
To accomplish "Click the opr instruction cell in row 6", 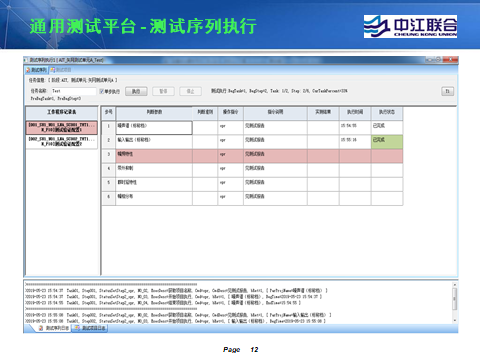I will 231,198.
